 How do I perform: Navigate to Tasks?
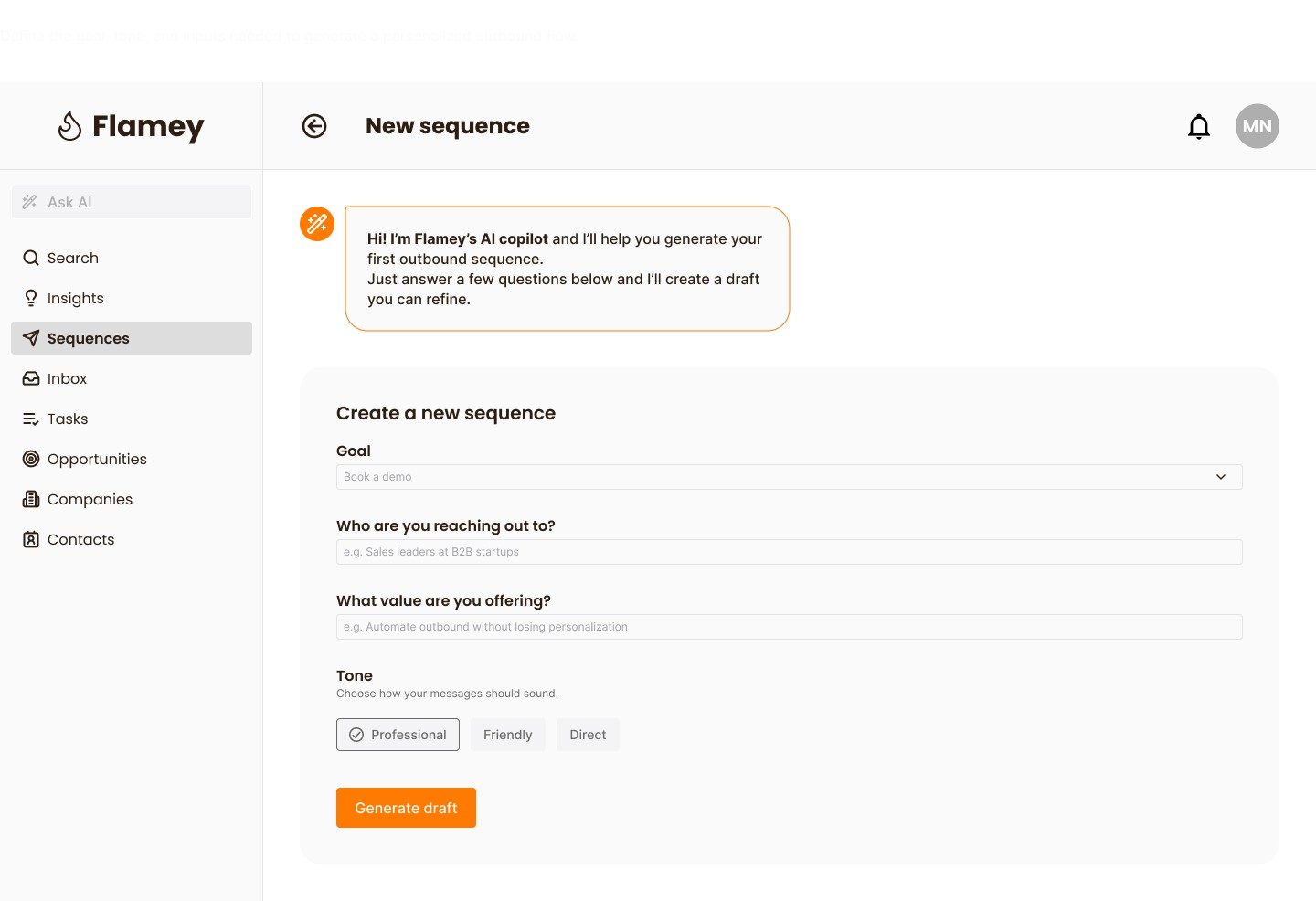click(x=132, y=419)
